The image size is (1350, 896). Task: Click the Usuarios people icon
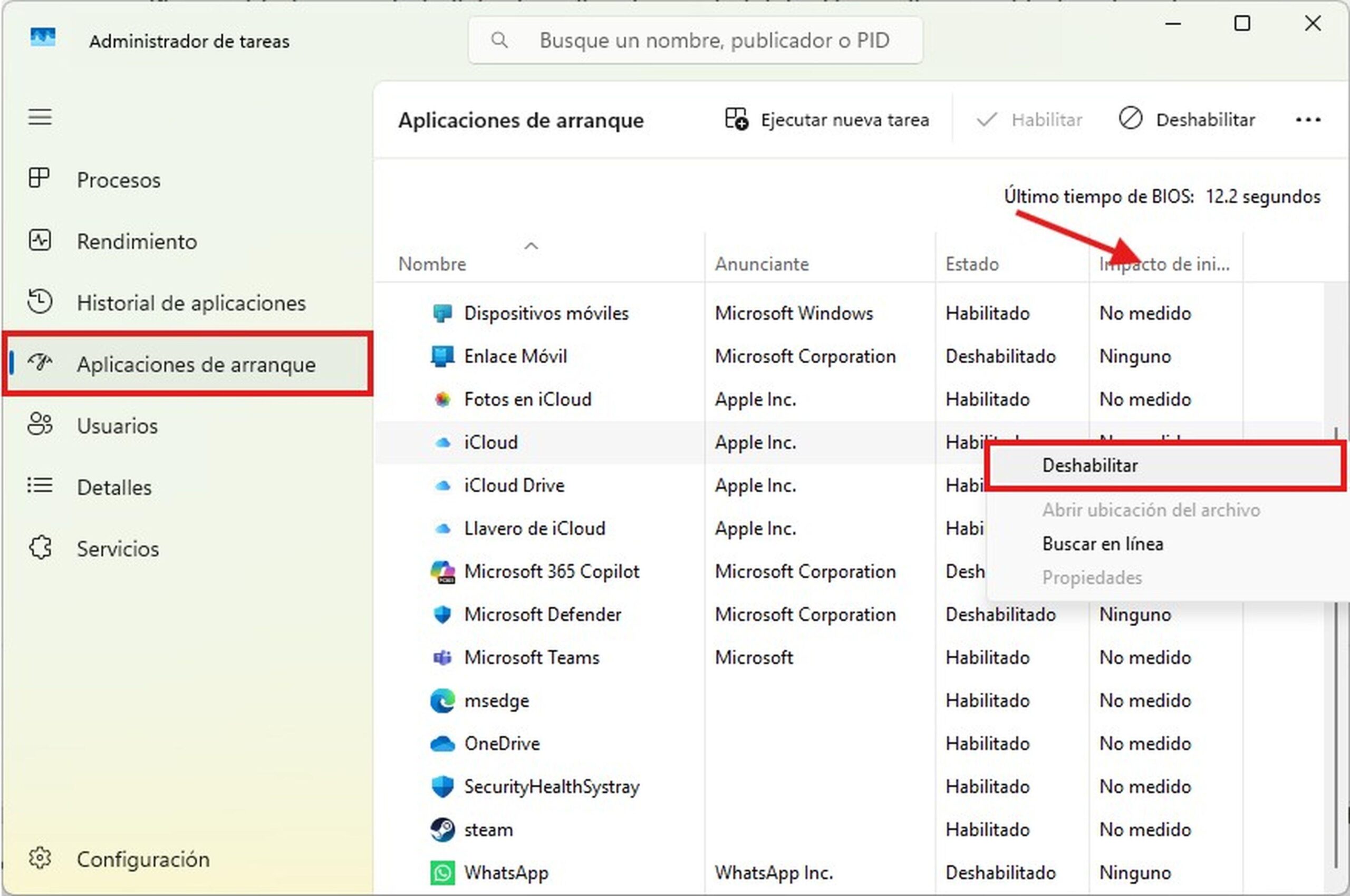click(x=40, y=425)
